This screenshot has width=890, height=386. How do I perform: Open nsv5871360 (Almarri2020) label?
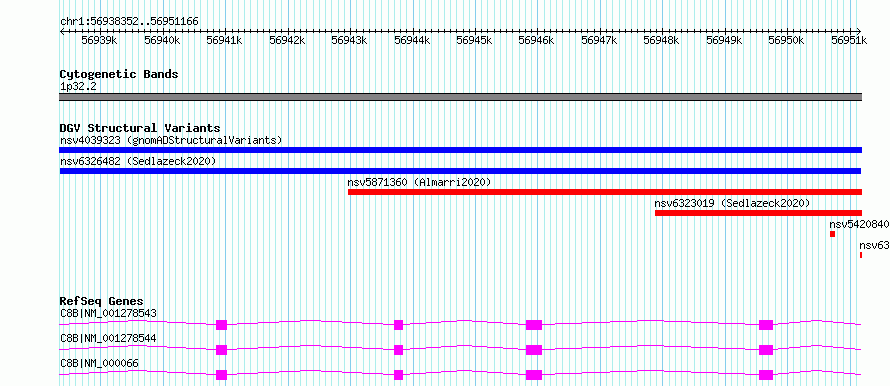tap(419, 182)
